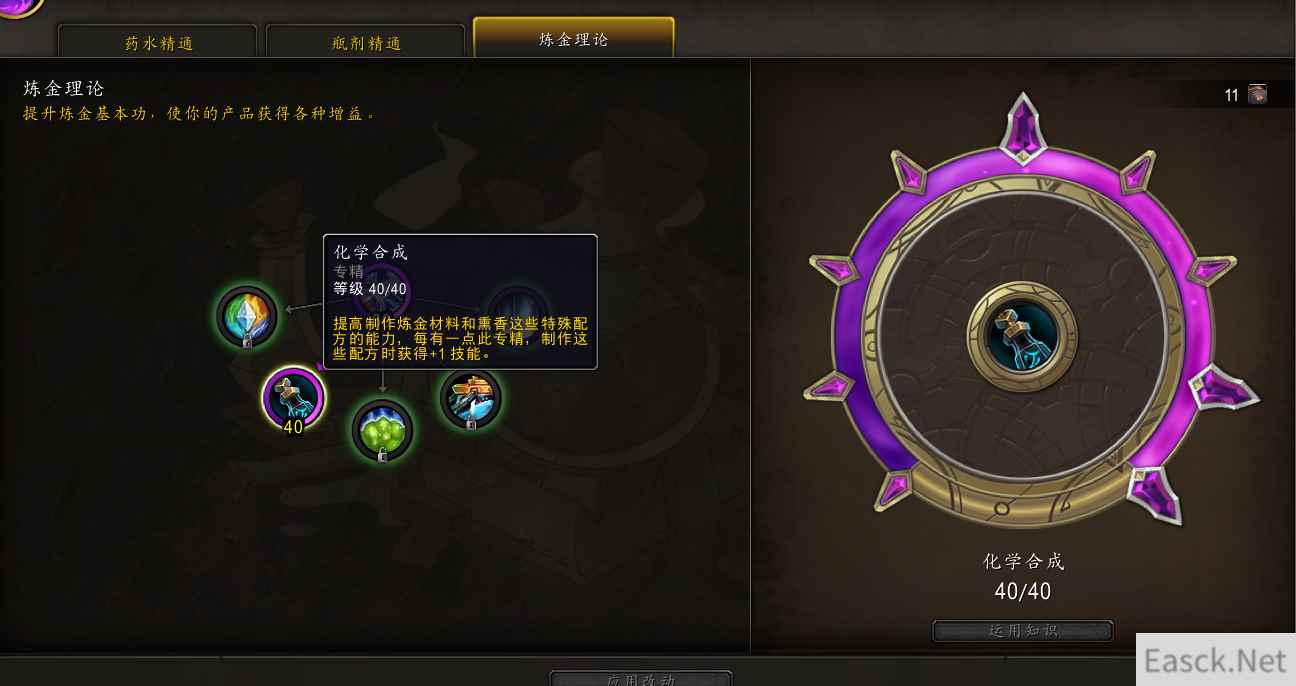This screenshot has width=1296, height=686.
Task: Click the gem at wheel's right side
Action: click(x=1209, y=270)
